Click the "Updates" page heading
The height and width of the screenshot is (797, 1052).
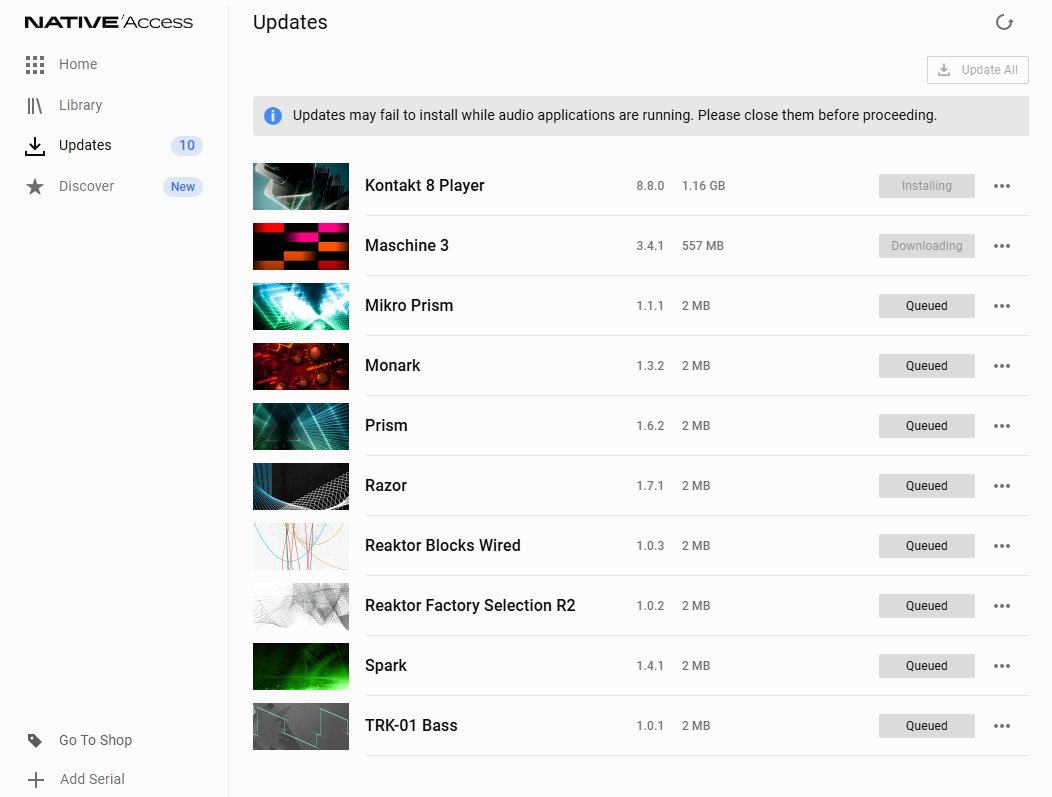pos(290,23)
